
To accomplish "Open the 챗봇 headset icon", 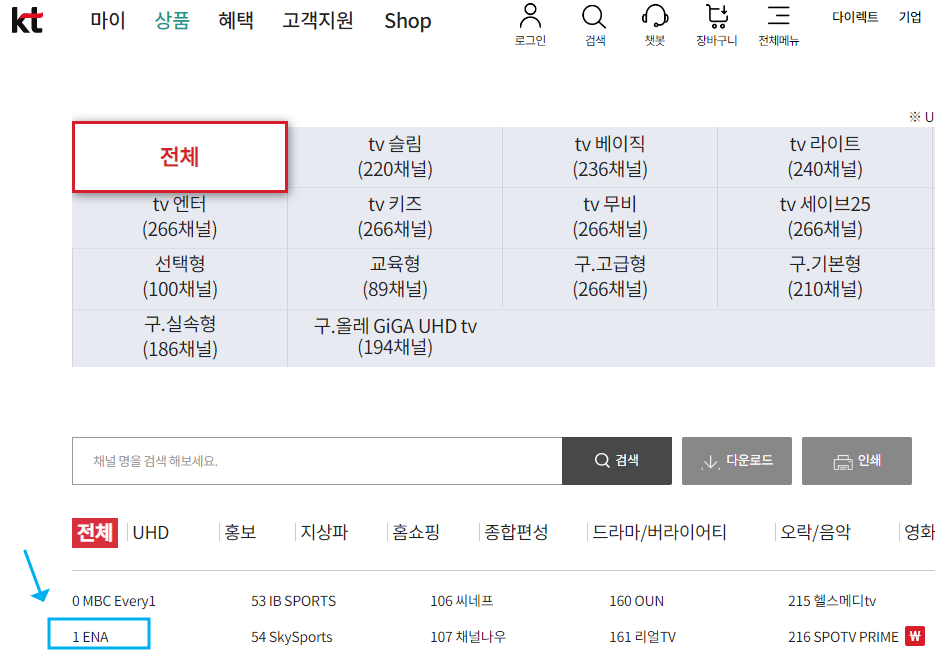I will (655, 16).
